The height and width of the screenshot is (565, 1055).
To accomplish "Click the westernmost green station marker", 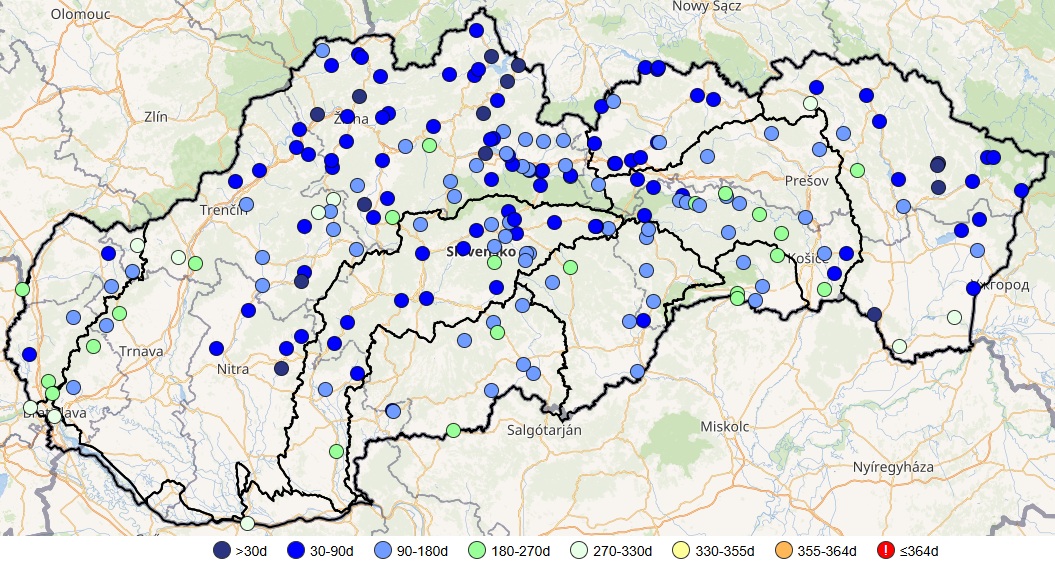I will coord(22,289).
